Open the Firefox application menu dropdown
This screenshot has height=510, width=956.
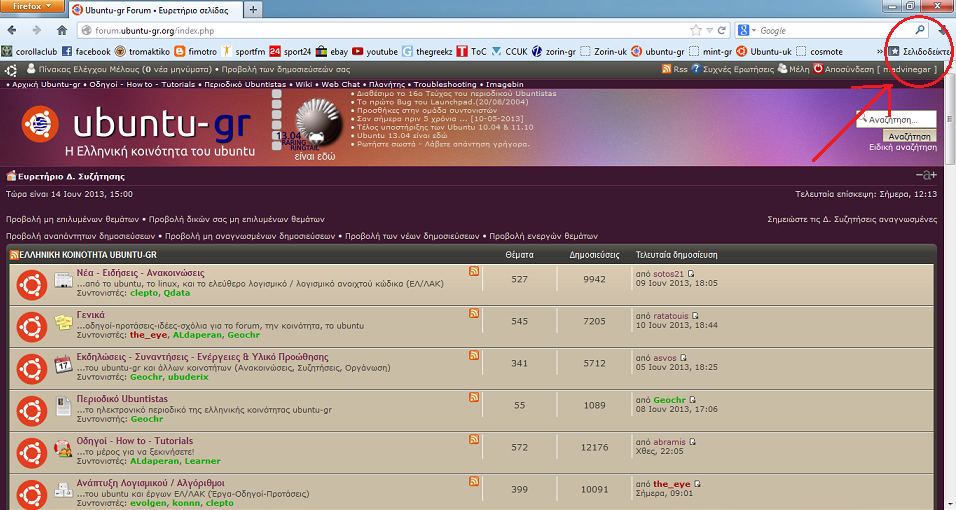pyautogui.click(x=33, y=7)
